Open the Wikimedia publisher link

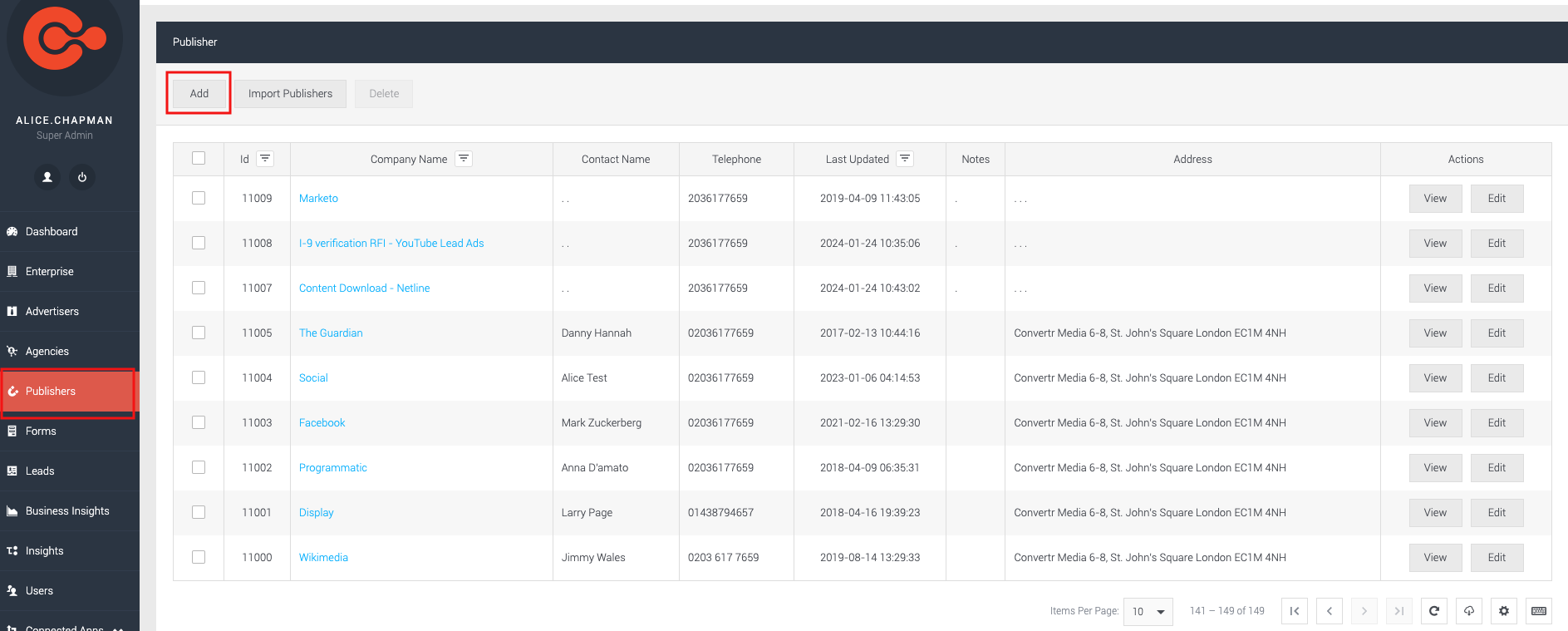coord(323,558)
